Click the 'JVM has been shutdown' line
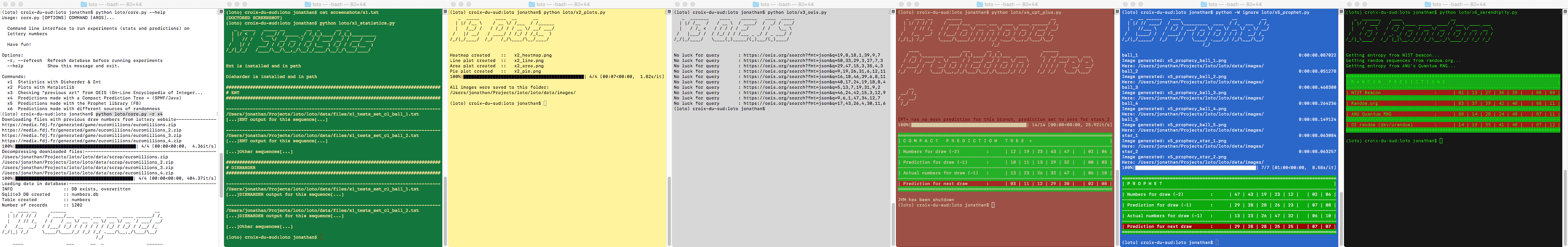 click(926, 200)
